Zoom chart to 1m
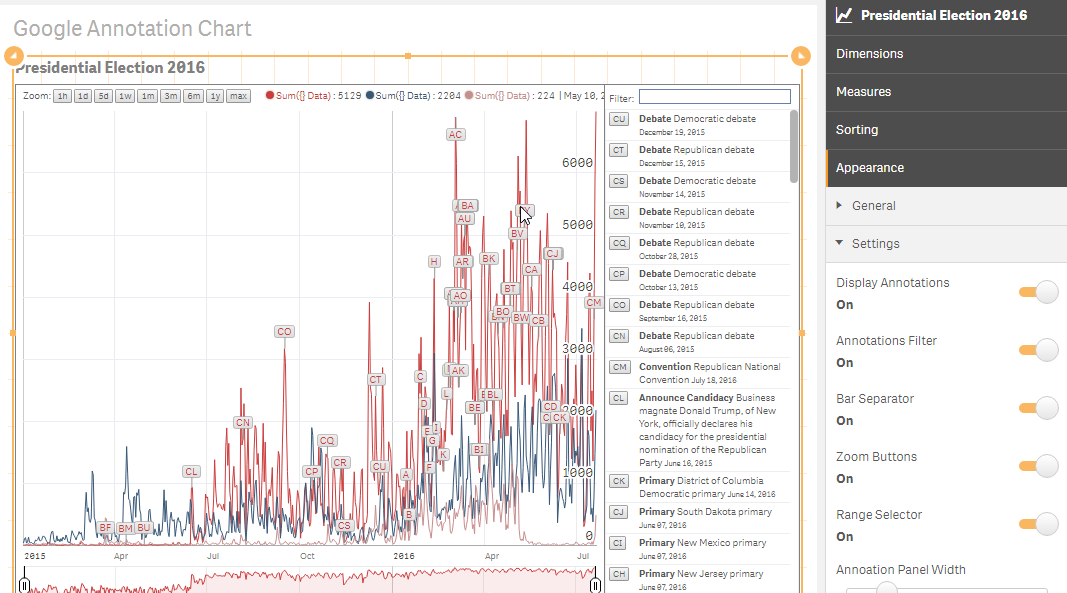The image size is (1067, 593). pos(148,96)
